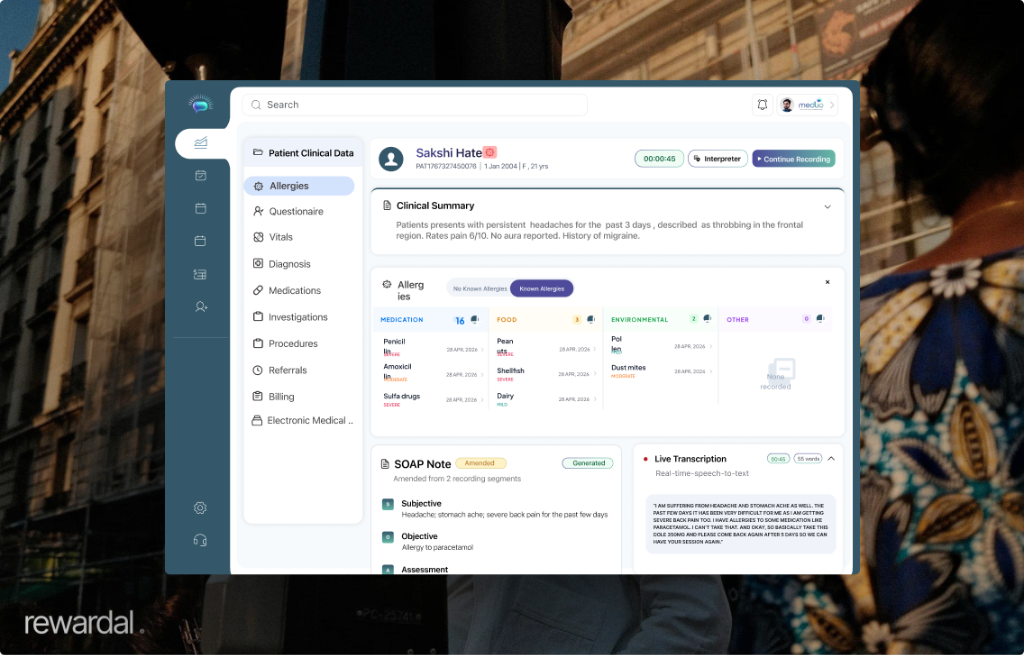Click the green Objective O icon

click(x=387, y=537)
